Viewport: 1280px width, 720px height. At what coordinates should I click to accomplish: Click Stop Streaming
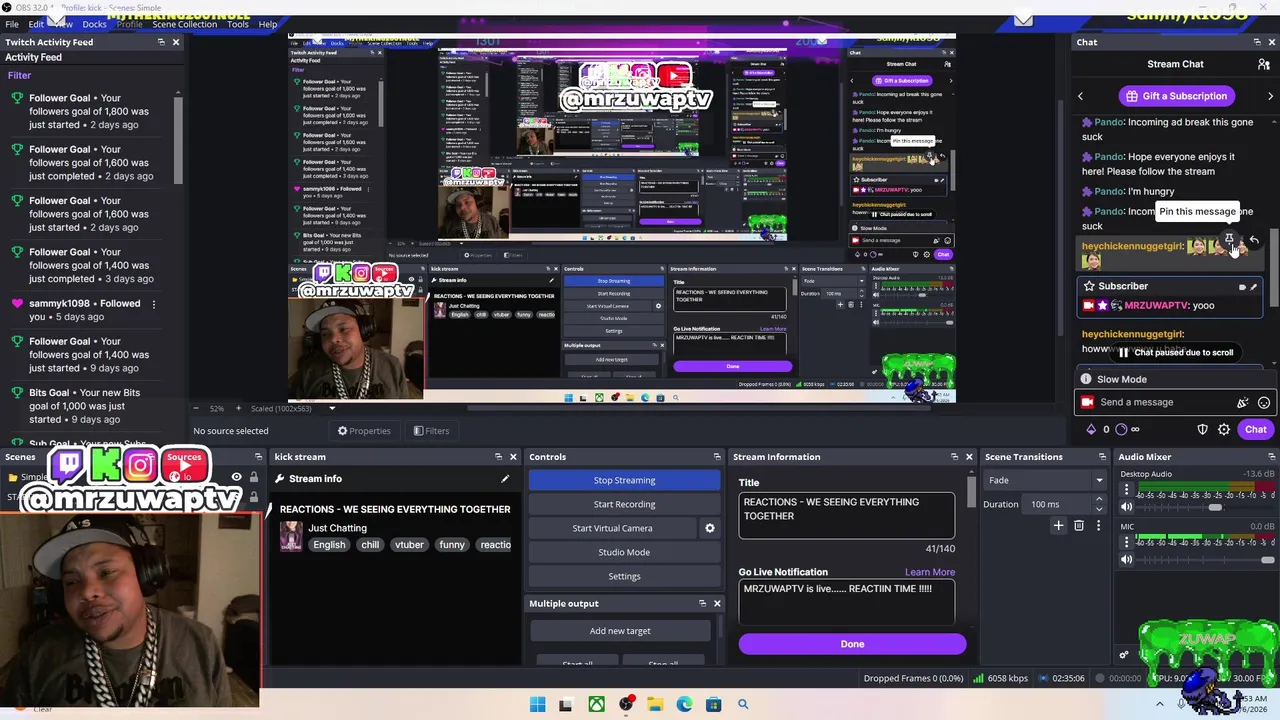point(624,480)
